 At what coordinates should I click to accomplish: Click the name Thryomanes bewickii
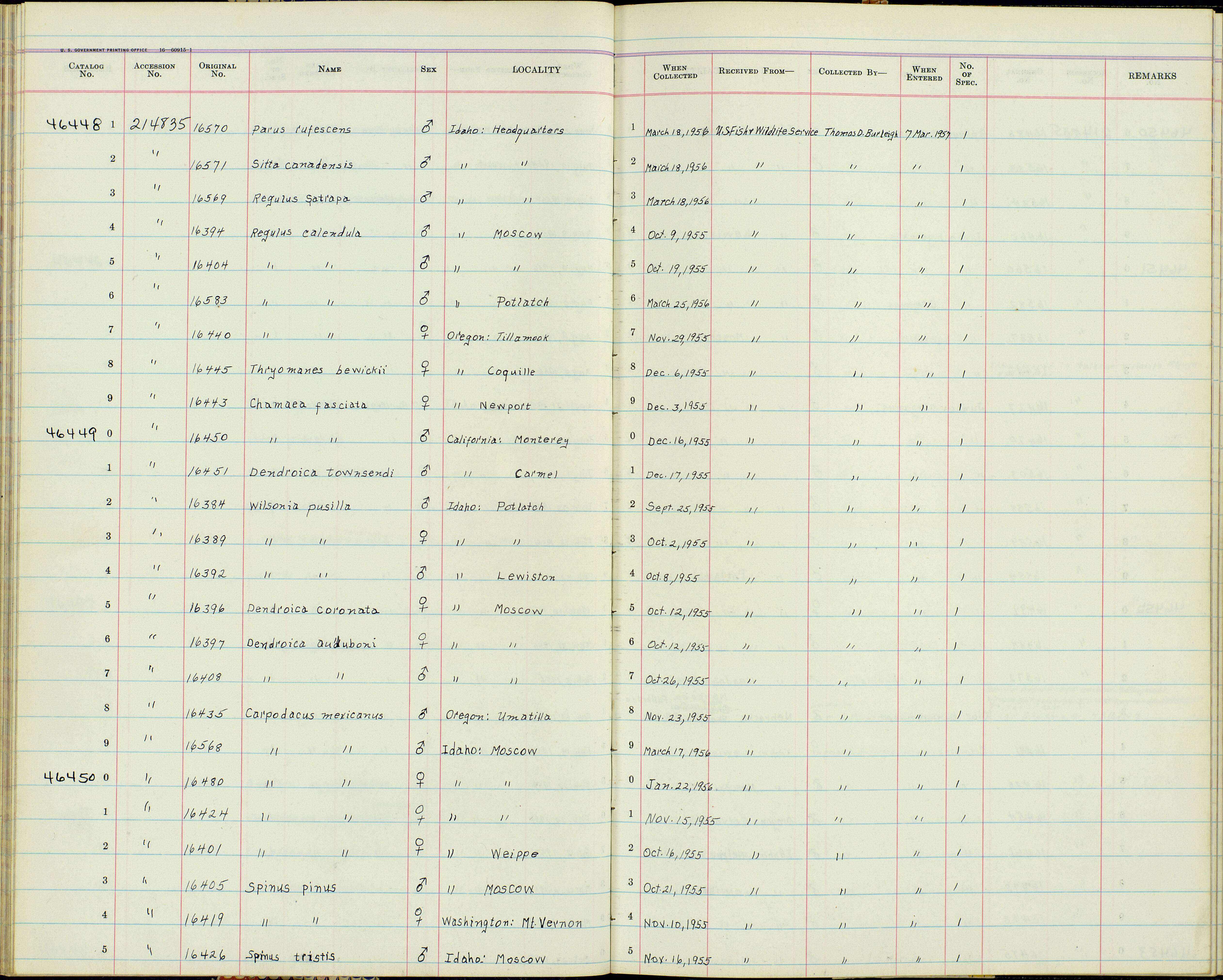coord(318,370)
